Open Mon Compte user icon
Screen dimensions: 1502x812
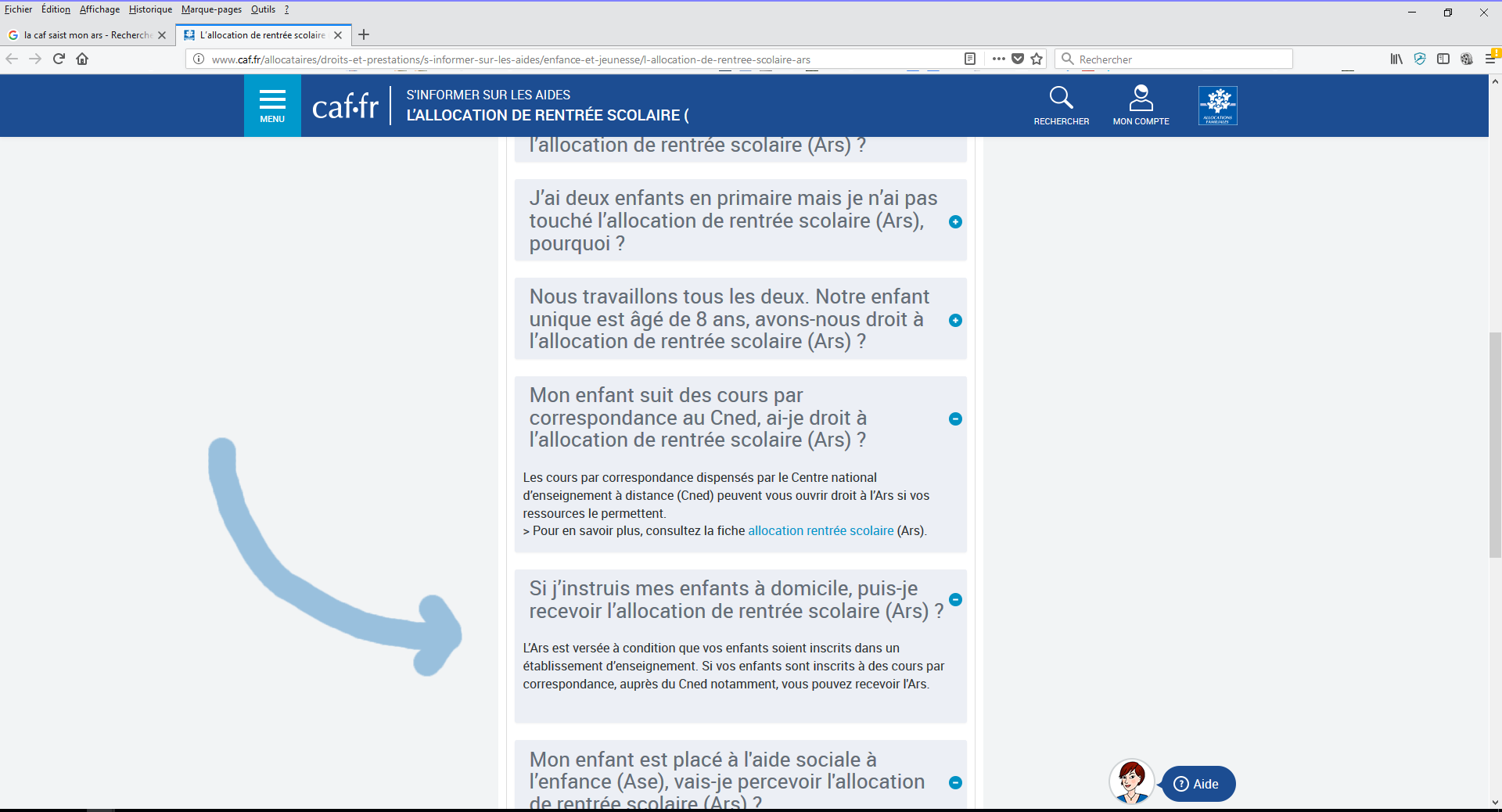[x=1141, y=99]
